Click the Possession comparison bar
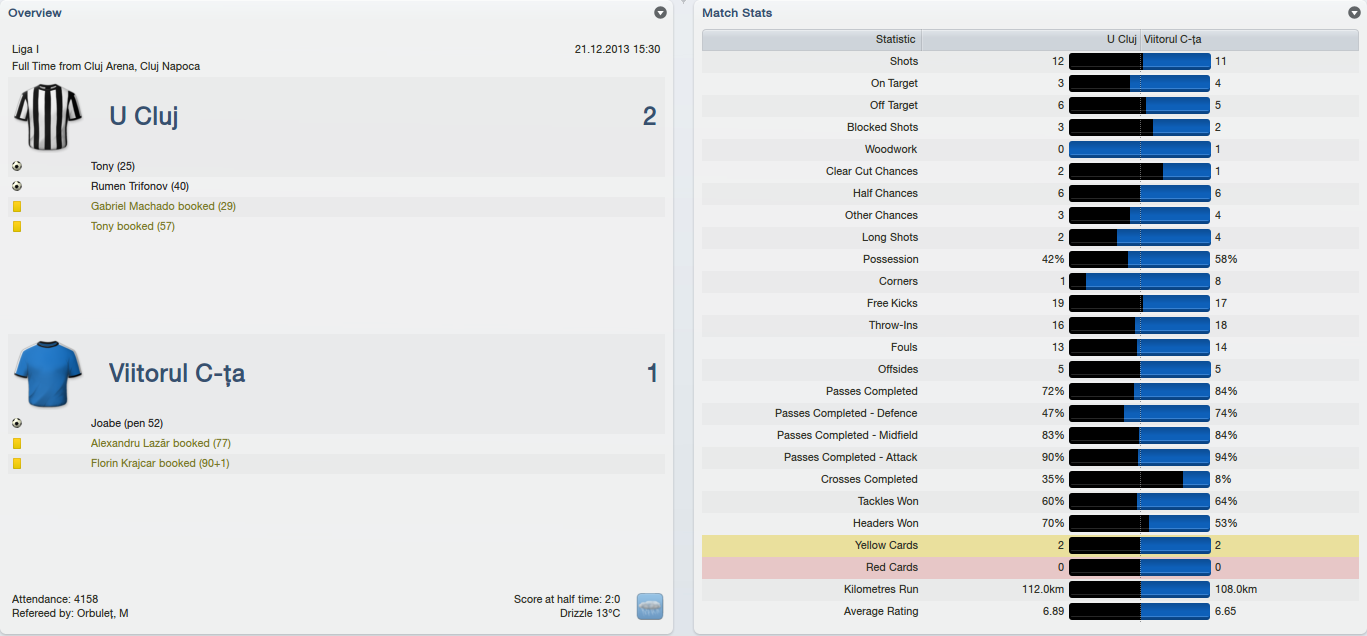Viewport: 1367px width, 636px height. point(1139,259)
